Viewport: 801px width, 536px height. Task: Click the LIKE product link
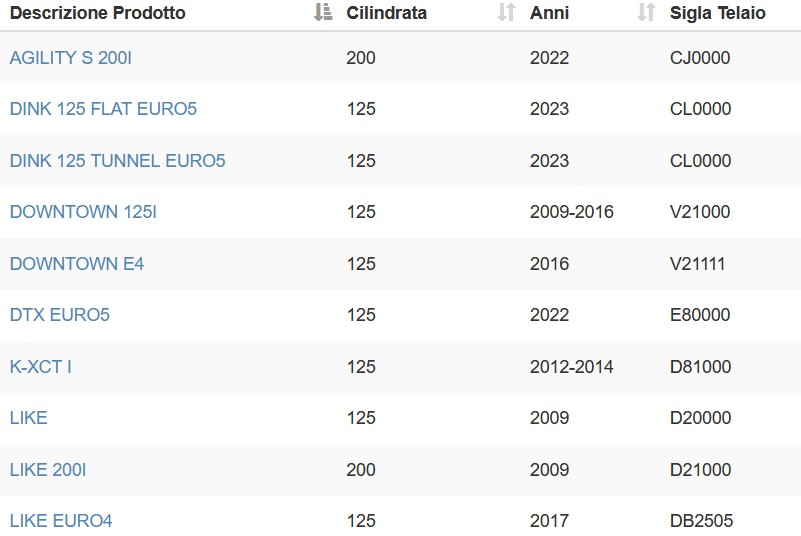pyautogui.click(x=29, y=418)
